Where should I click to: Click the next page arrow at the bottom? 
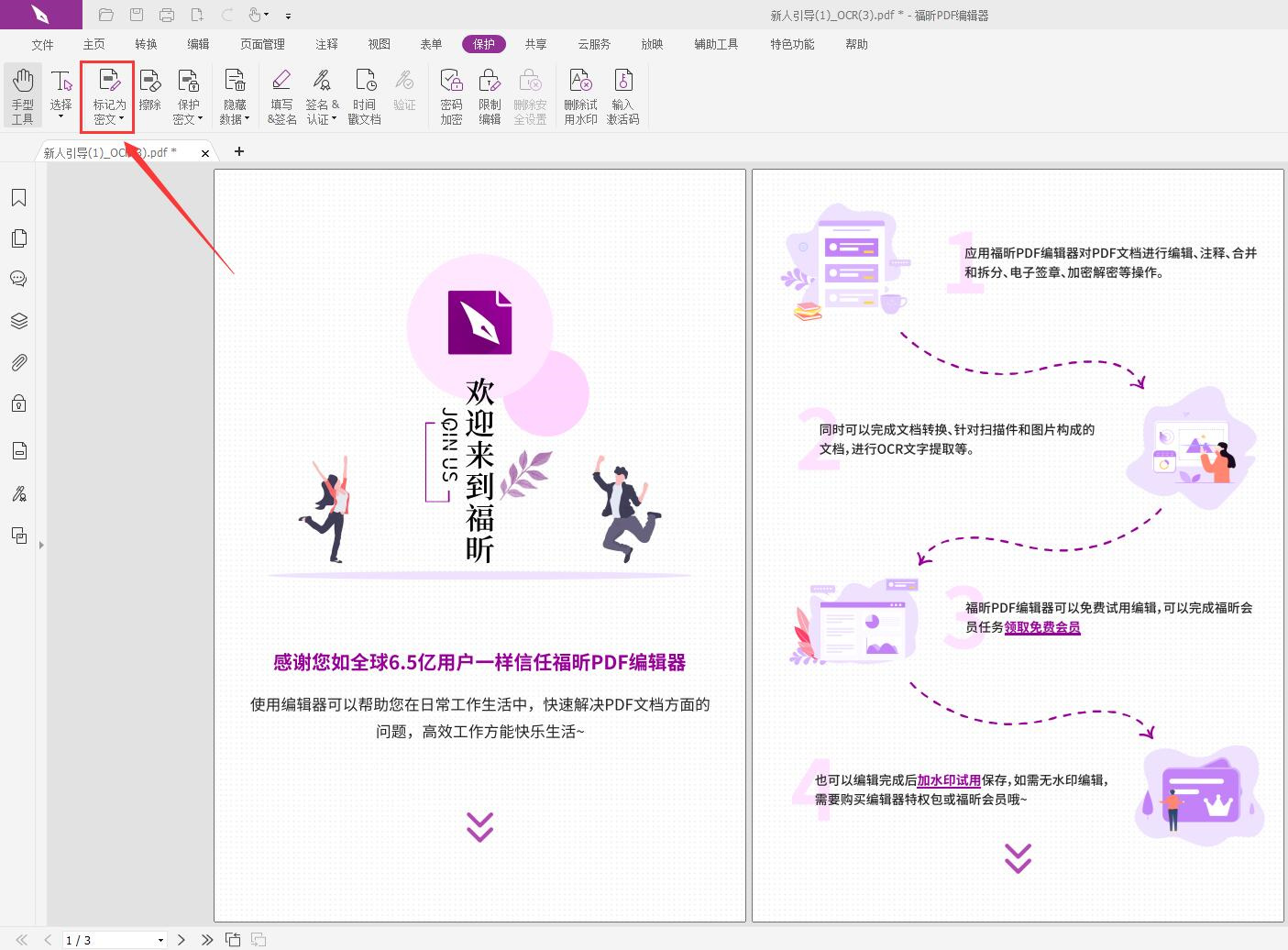click(182, 940)
